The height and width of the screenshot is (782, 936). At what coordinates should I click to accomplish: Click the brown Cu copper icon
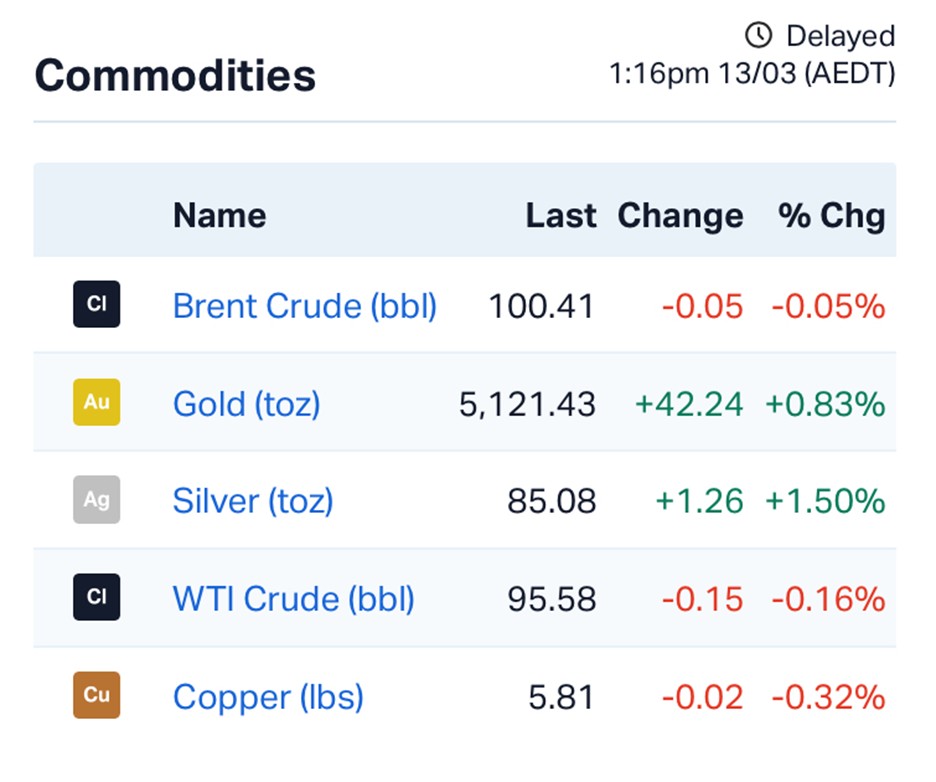click(96, 695)
